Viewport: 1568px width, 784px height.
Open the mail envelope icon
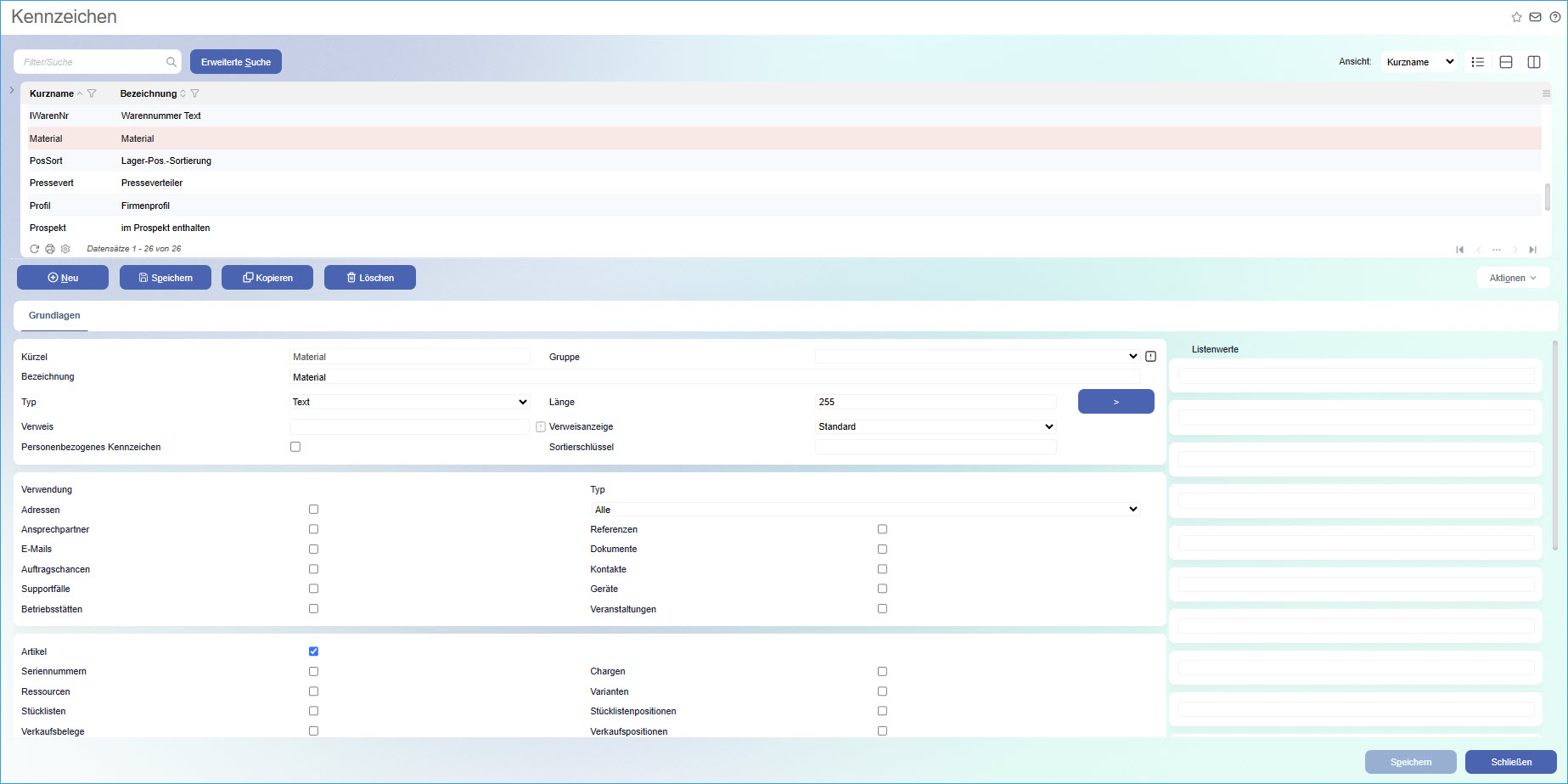1535,17
